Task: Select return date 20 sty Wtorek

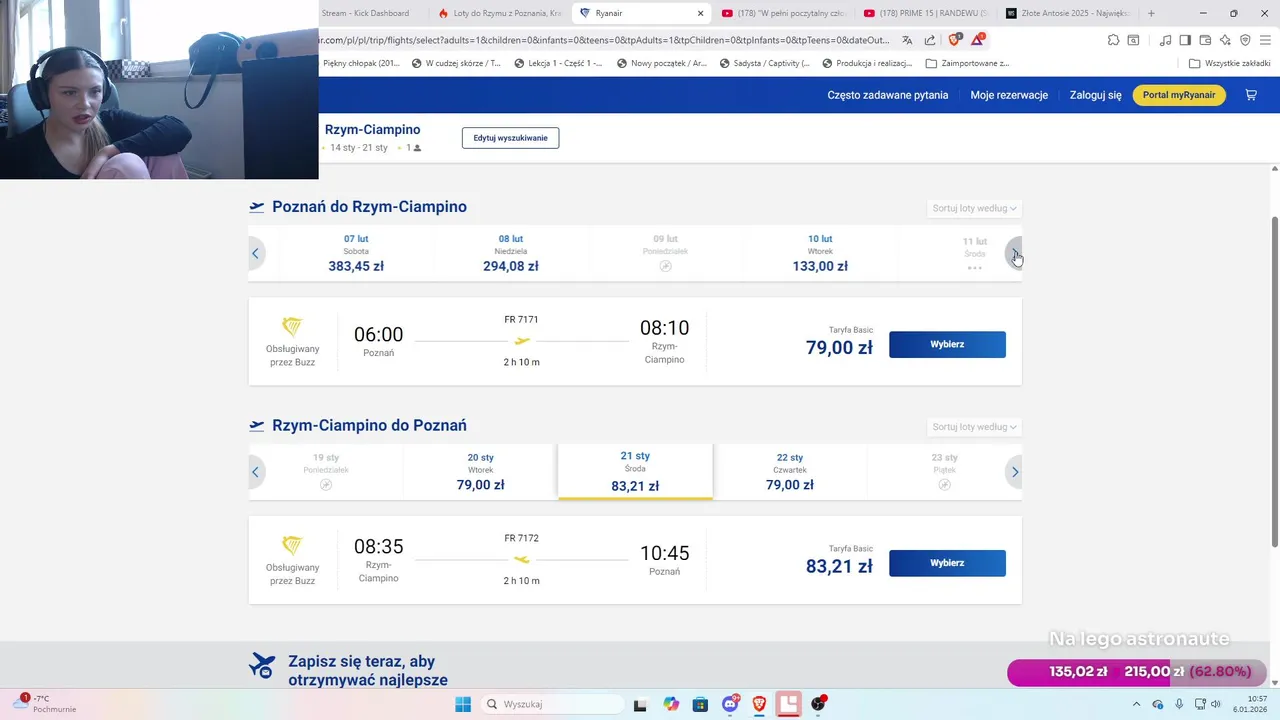Action: 480,472
